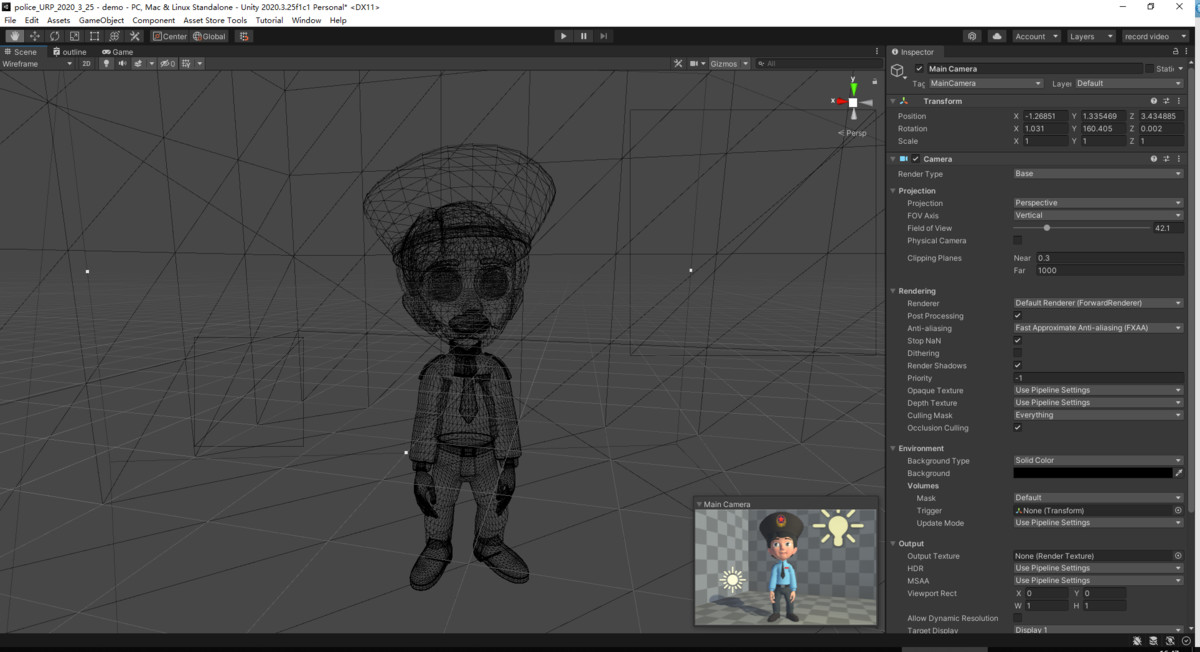
Task: Toggle scene lighting with the bulb icon
Action: point(107,64)
